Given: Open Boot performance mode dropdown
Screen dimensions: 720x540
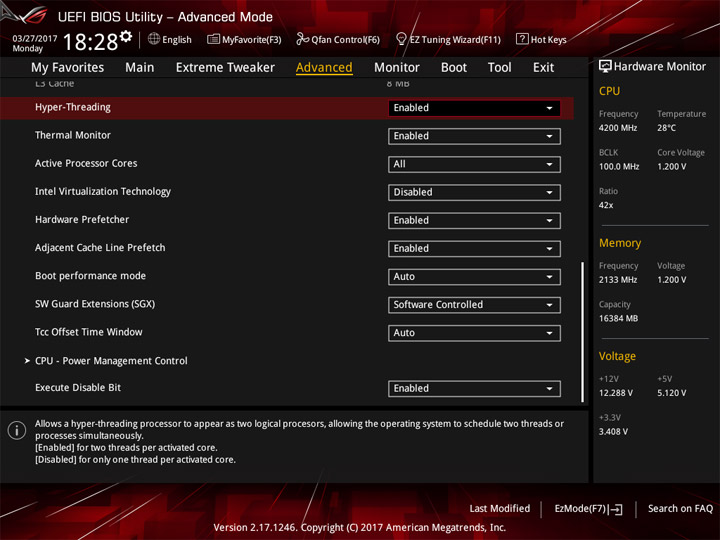Looking at the screenshot, I should (x=474, y=277).
